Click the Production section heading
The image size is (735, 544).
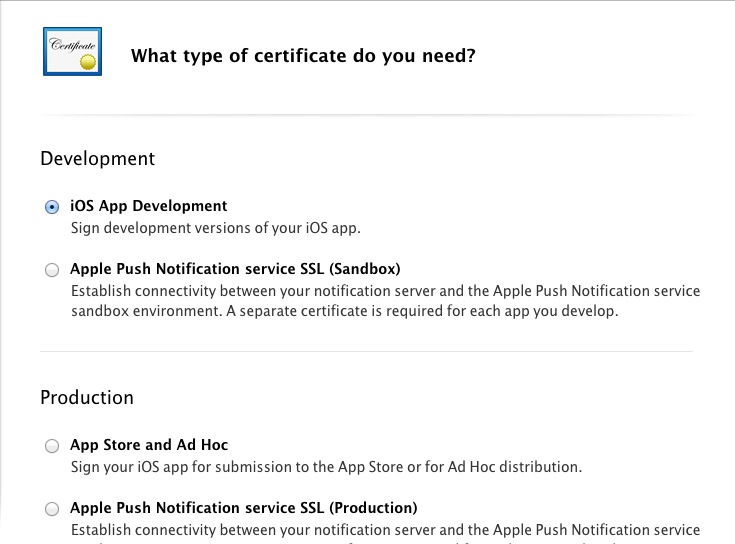click(87, 397)
